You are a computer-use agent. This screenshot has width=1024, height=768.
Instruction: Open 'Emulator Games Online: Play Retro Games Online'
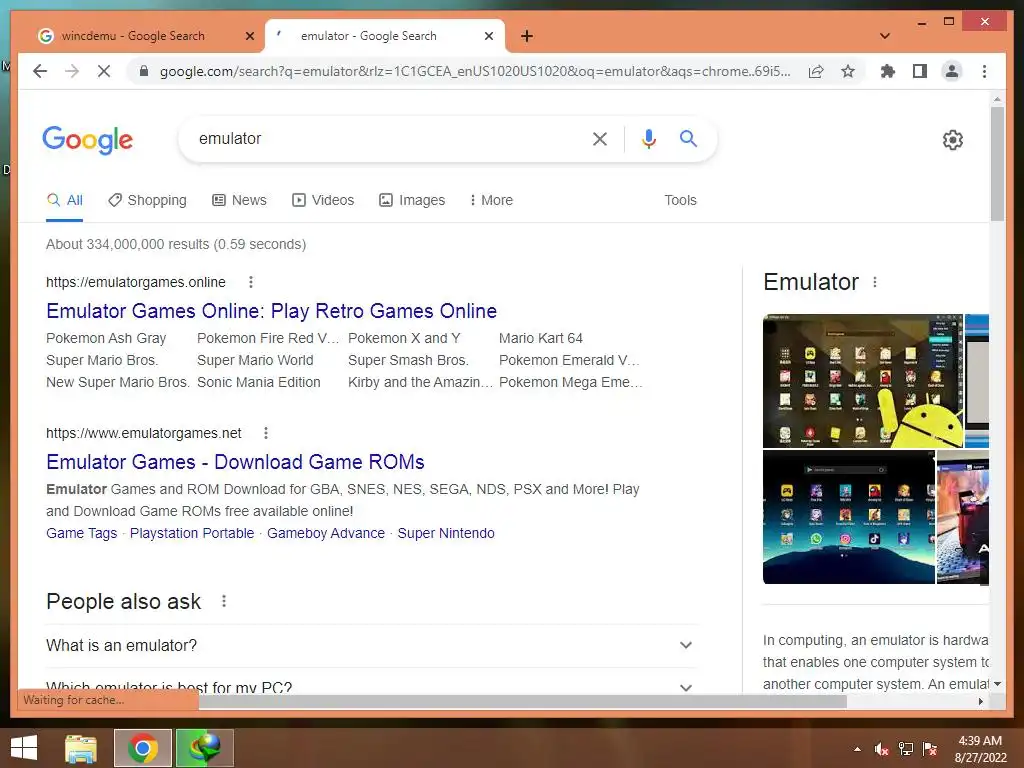click(272, 311)
